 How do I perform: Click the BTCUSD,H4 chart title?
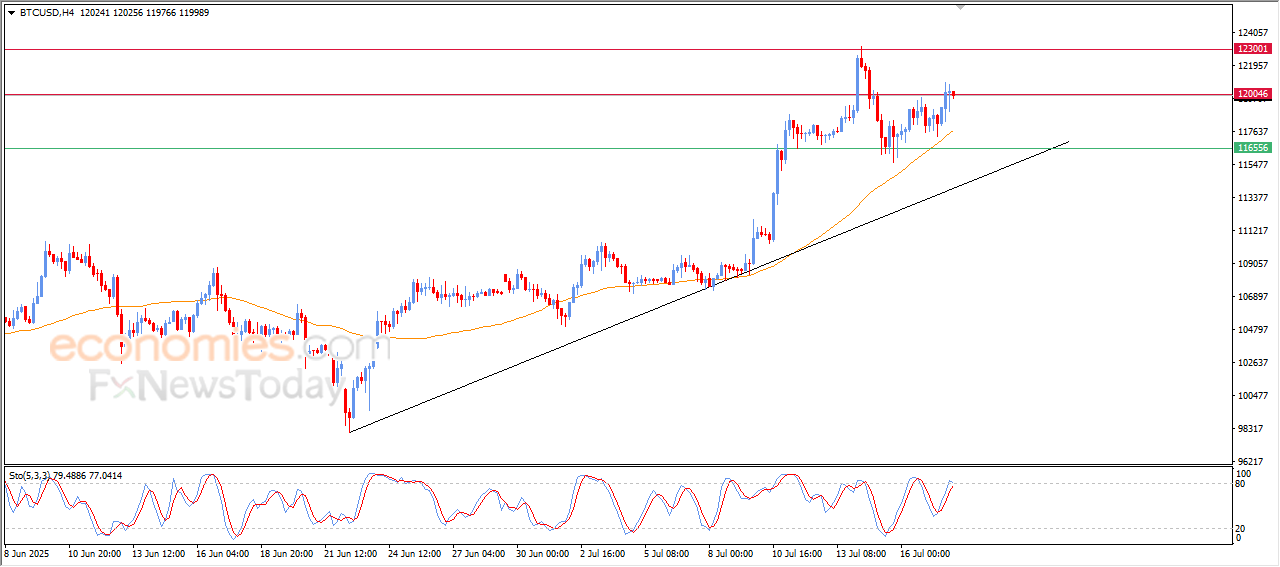[x=46, y=13]
